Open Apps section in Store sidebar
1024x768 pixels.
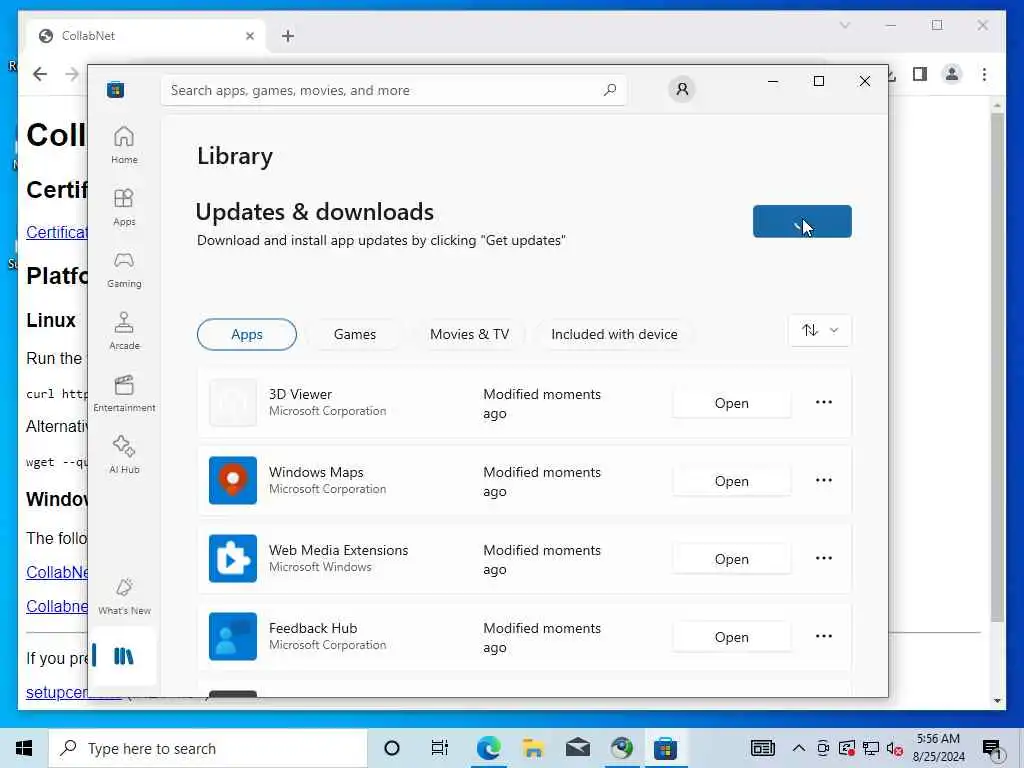(123, 207)
